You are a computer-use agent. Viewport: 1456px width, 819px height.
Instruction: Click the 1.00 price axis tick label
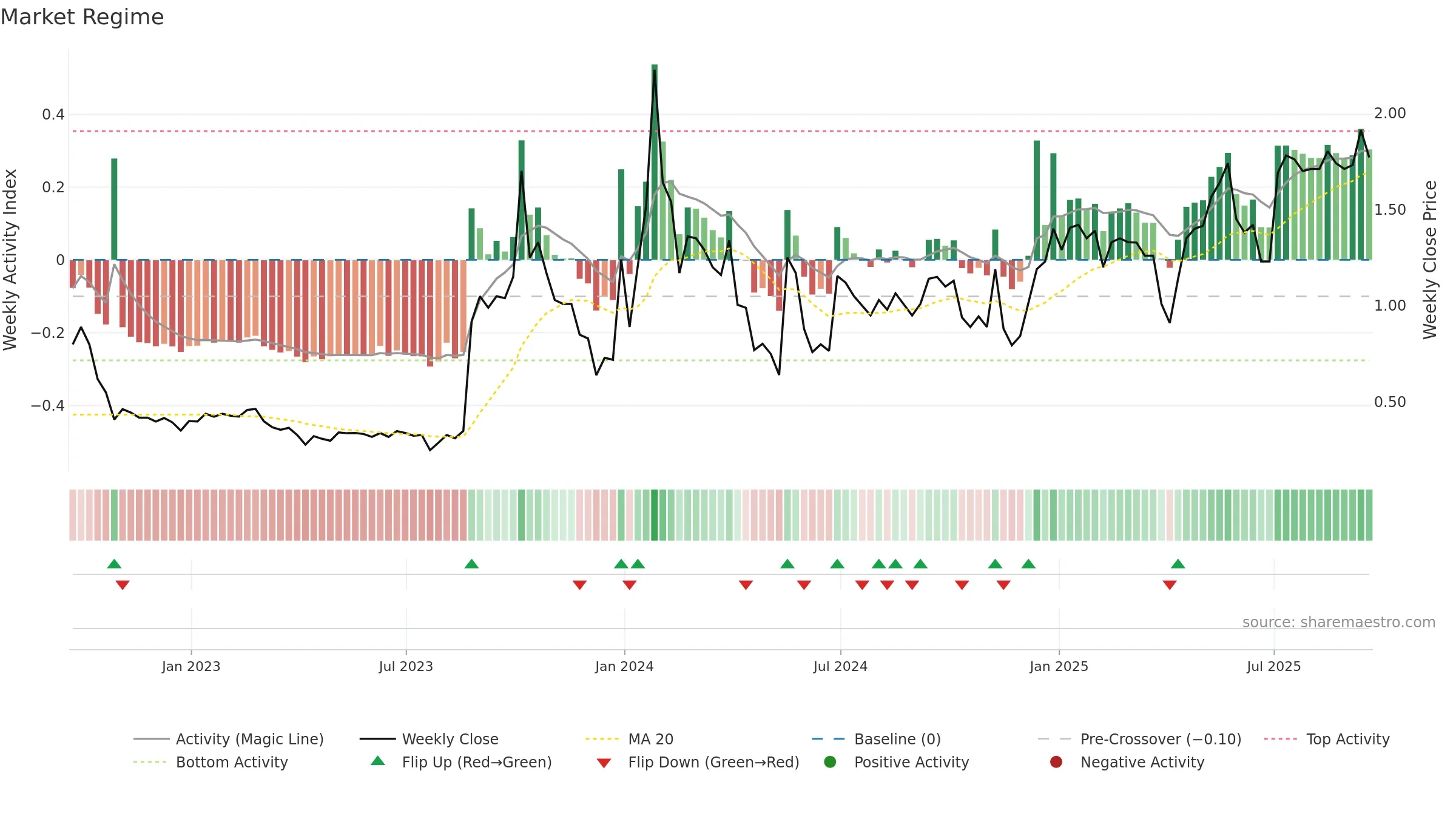[1390, 306]
